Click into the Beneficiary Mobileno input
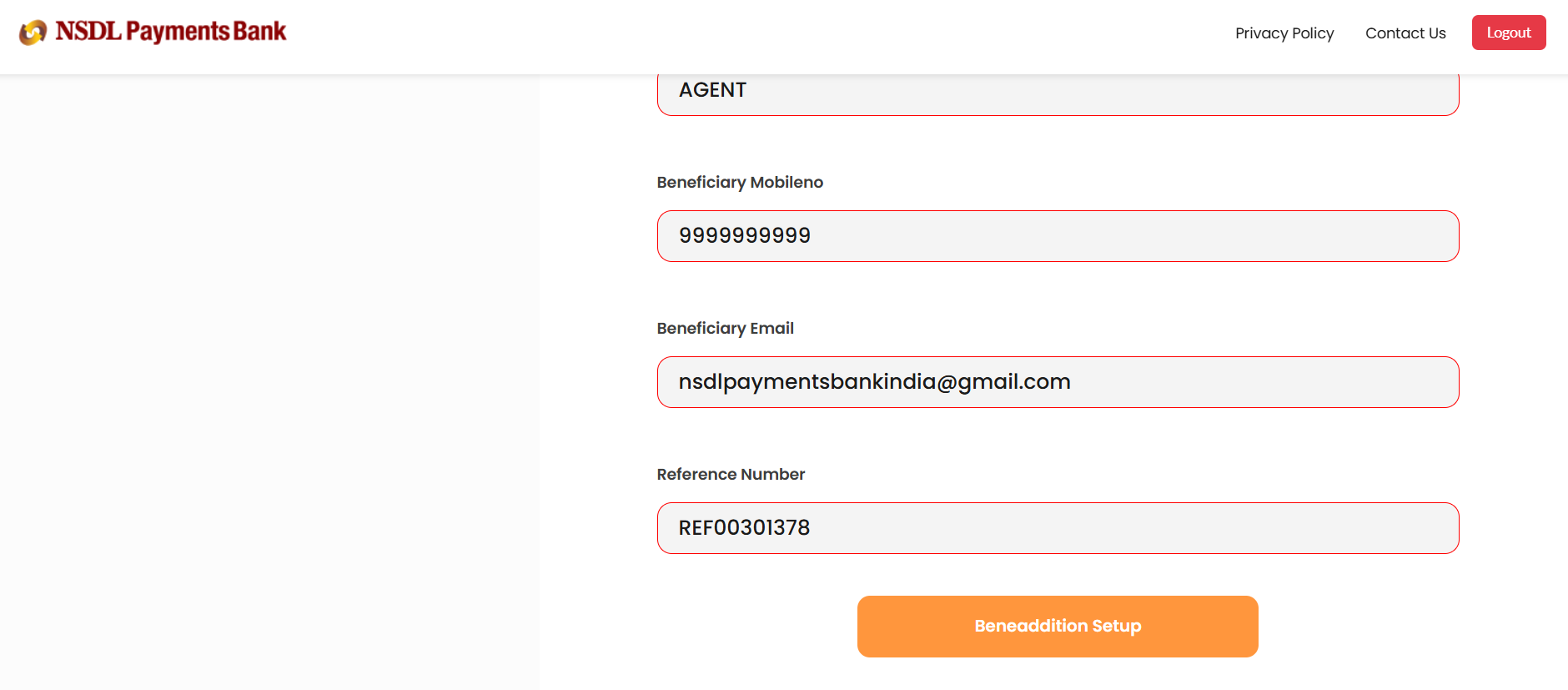Image resolution: width=1568 pixels, height=690 pixels. (1058, 236)
